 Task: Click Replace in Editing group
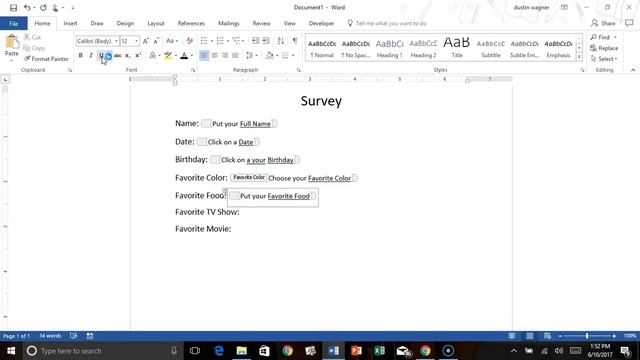coord(604,48)
